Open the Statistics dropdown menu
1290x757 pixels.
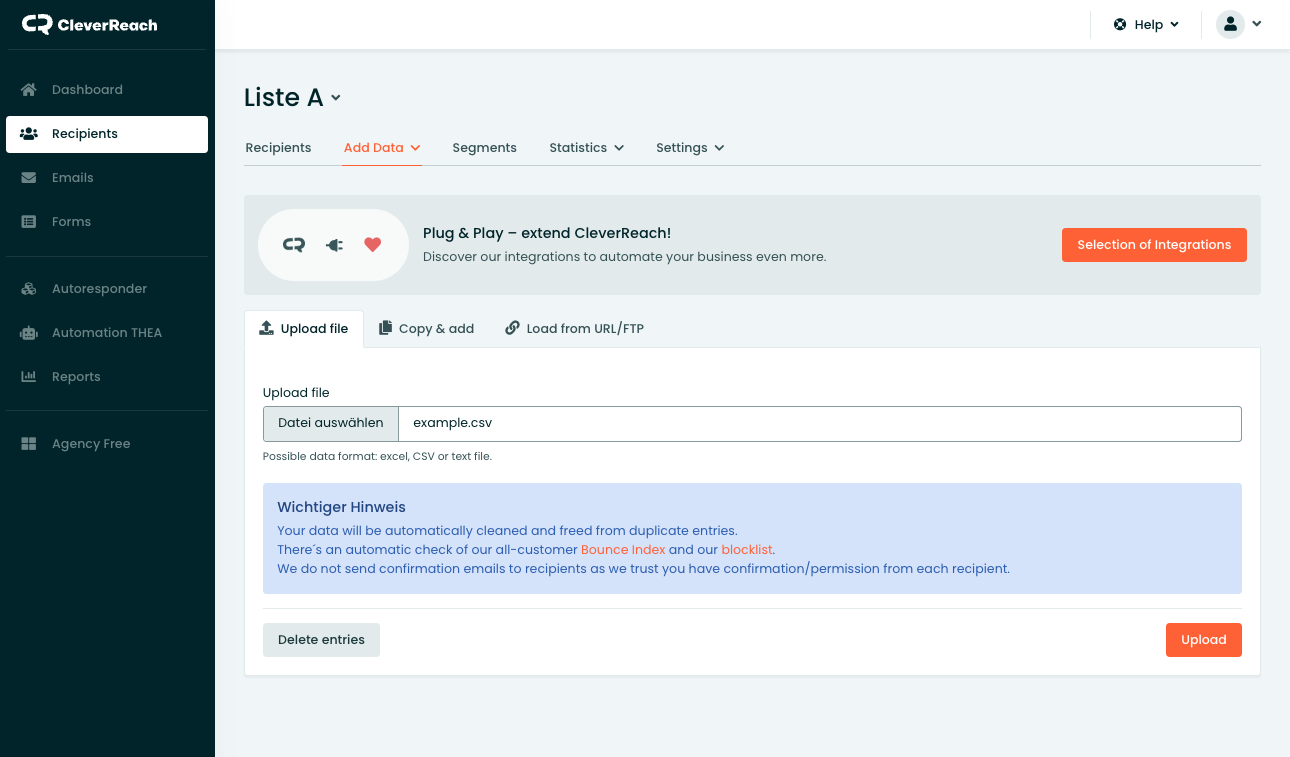coord(587,147)
